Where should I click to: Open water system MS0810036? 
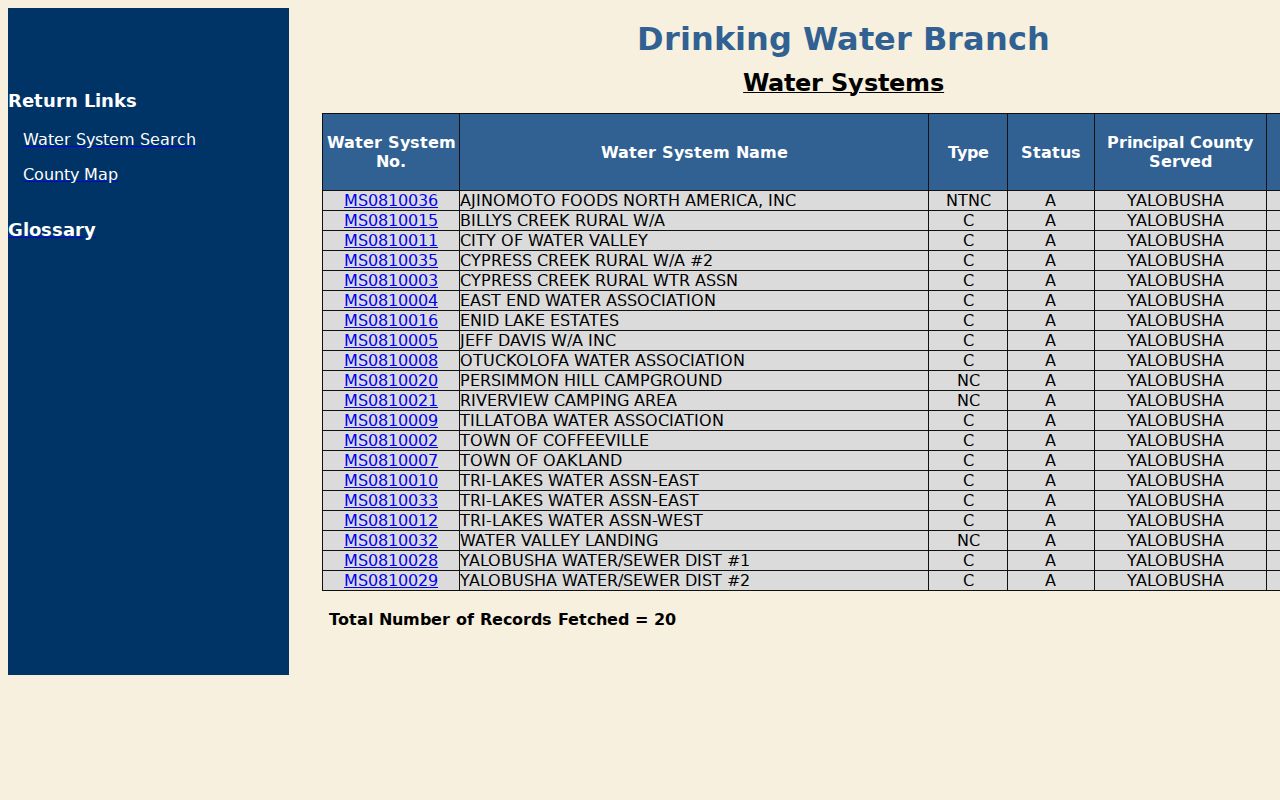(x=391, y=200)
